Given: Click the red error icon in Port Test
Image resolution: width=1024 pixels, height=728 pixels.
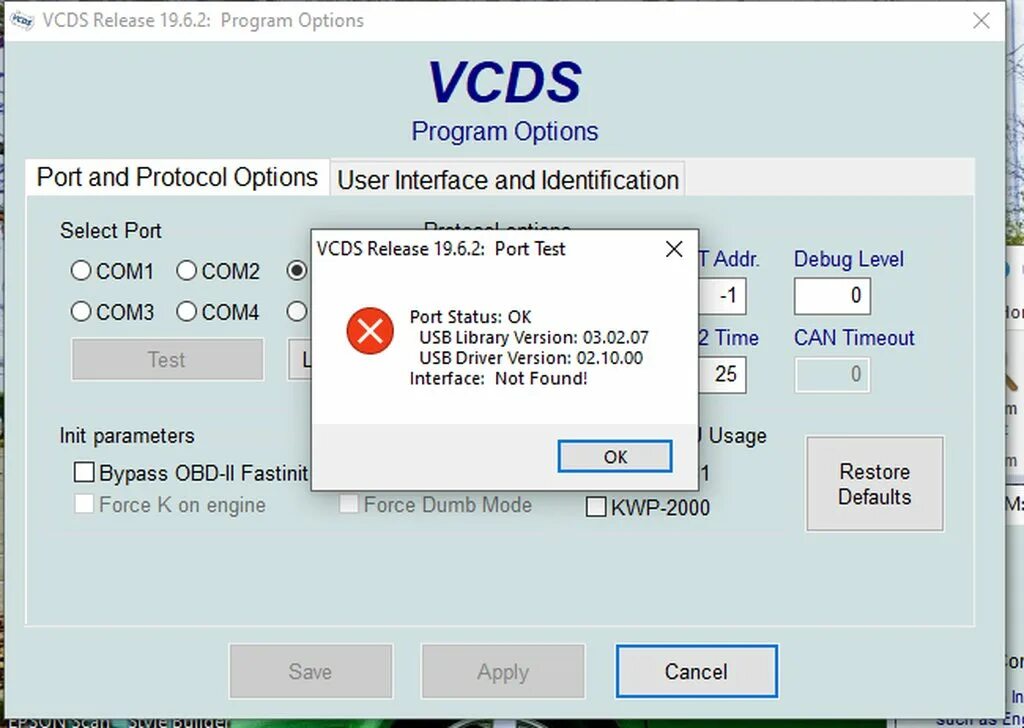Looking at the screenshot, I should point(370,331).
